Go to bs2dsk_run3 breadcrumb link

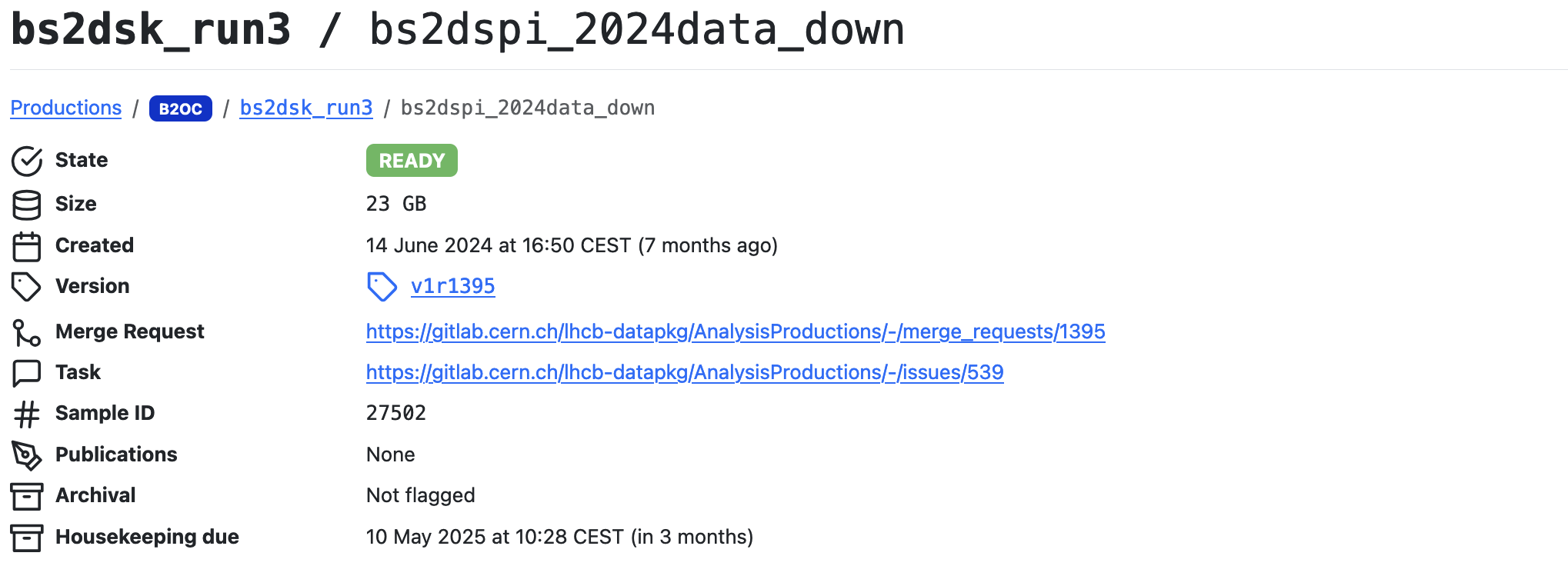[x=306, y=108]
